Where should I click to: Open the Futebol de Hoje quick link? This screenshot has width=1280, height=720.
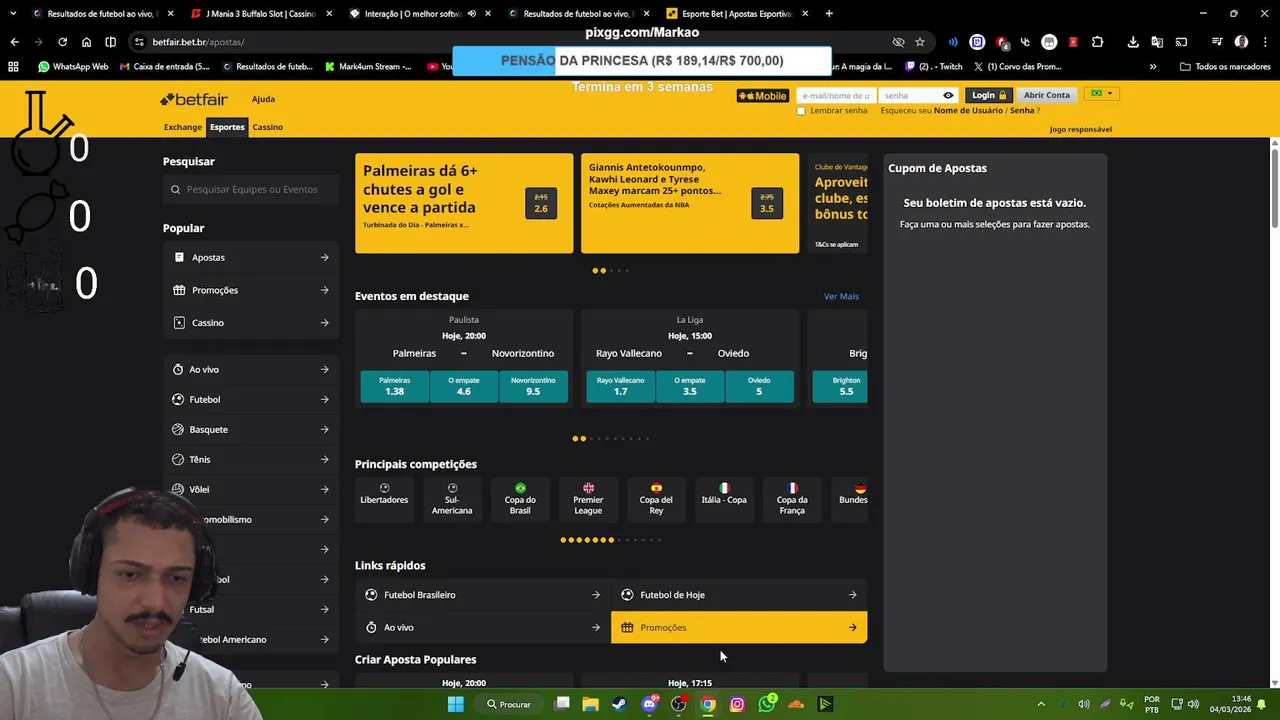[739, 595]
